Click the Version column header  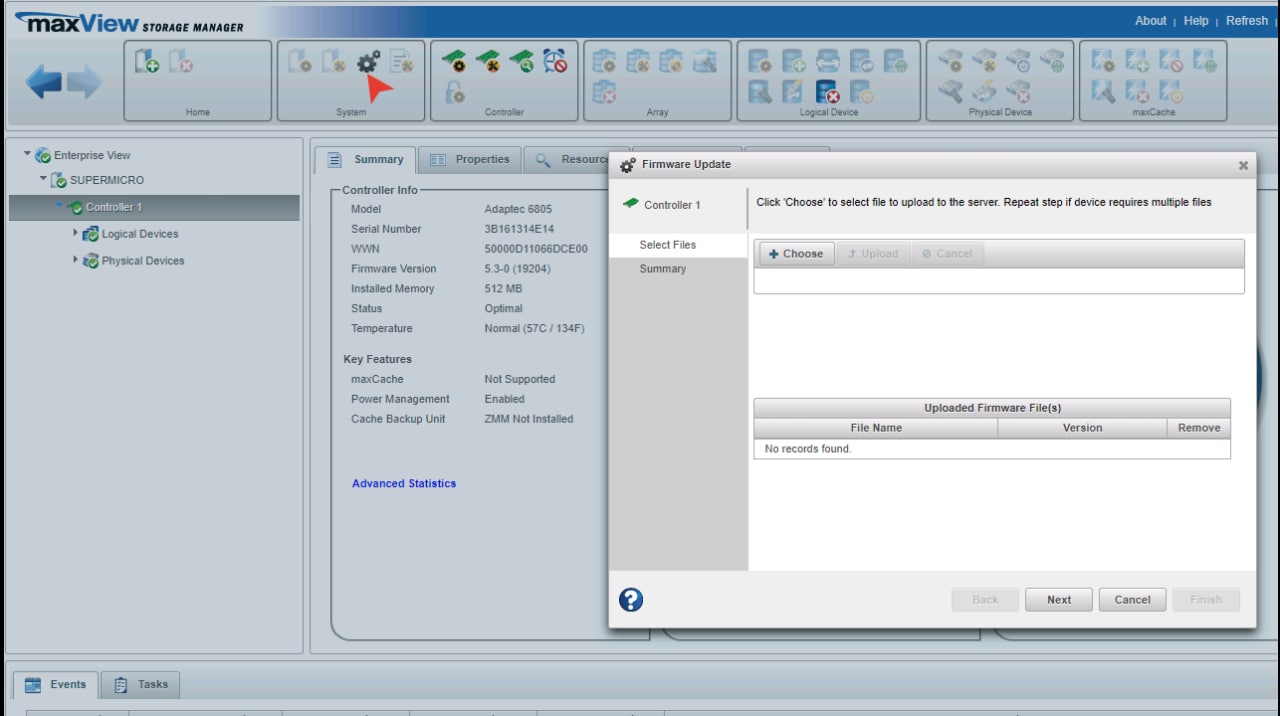click(x=1082, y=428)
